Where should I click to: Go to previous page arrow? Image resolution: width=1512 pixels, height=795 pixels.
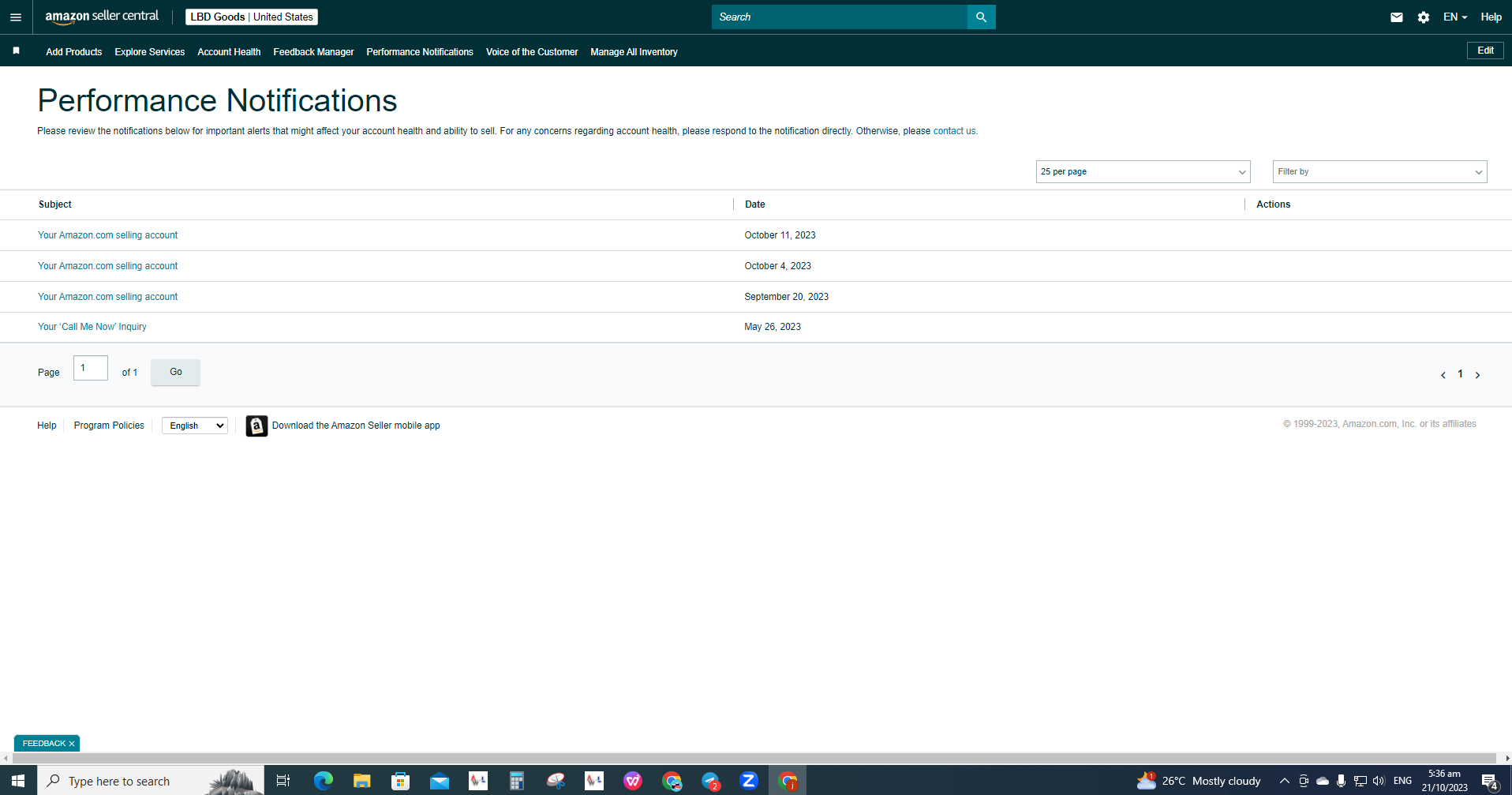(1443, 375)
